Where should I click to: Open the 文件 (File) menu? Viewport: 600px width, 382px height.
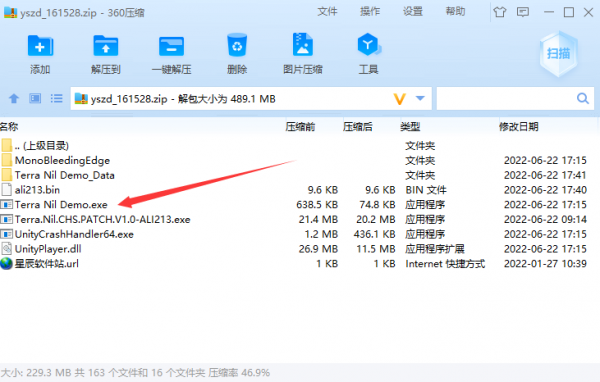pos(327,12)
